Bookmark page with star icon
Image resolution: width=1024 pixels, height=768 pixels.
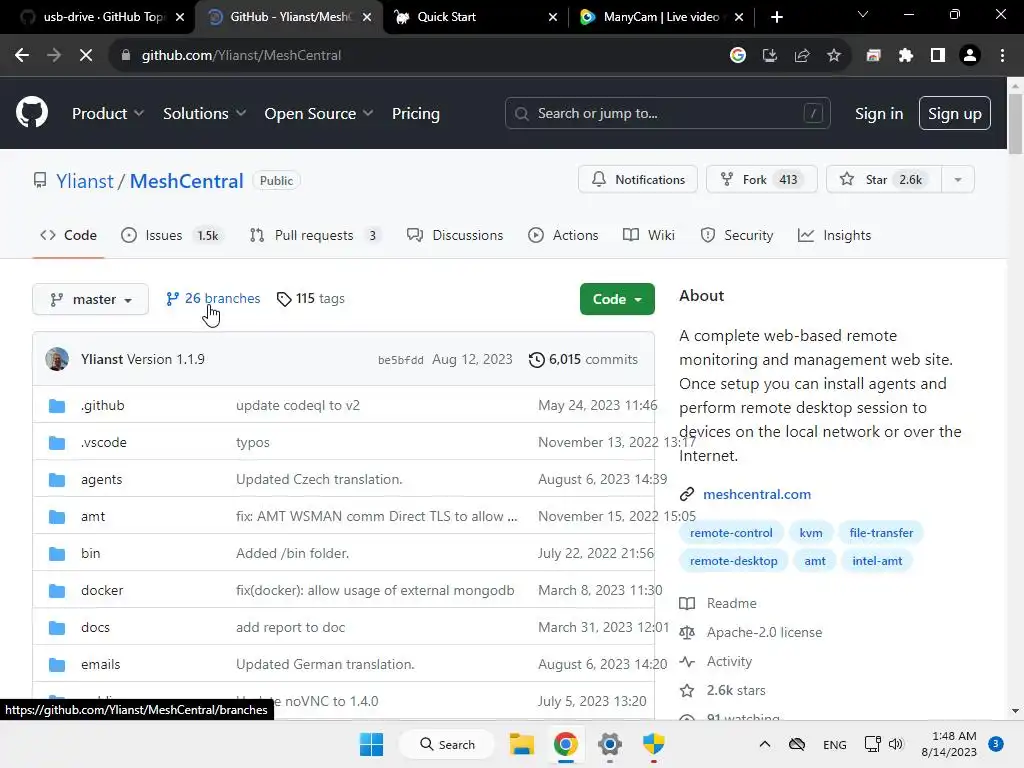[834, 56]
